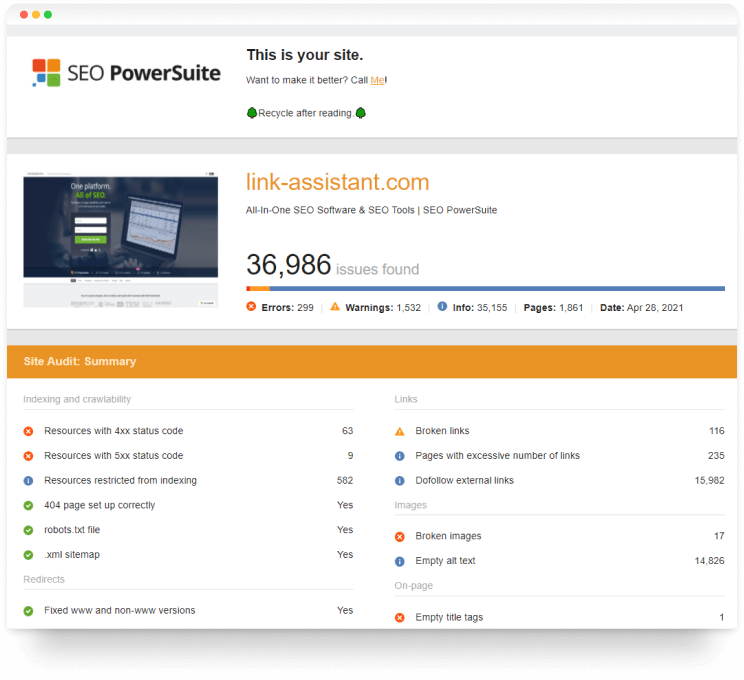Click the red Errors icon
The height and width of the screenshot is (680, 744).
pos(251,307)
